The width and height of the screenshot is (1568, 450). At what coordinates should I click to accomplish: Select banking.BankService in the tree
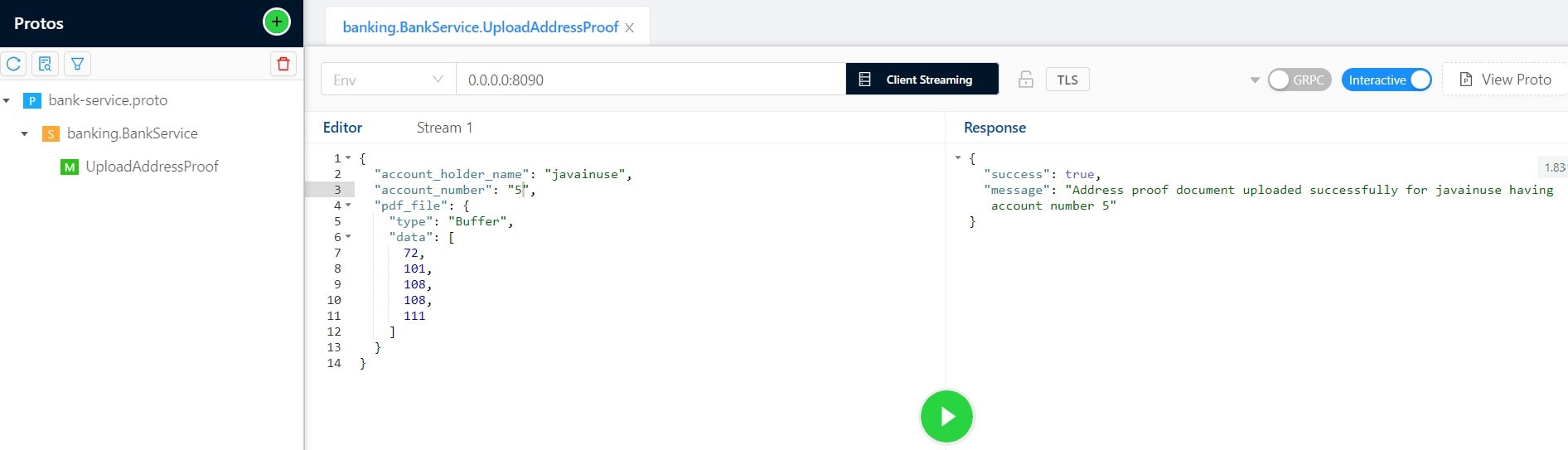point(133,133)
